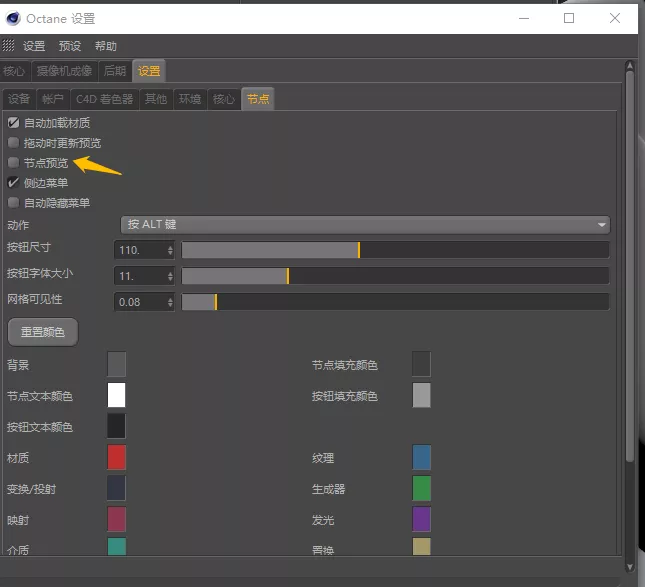The width and height of the screenshot is (645, 587).
Task: Open the C4D 着色器 sub-tab
Action: (104, 99)
